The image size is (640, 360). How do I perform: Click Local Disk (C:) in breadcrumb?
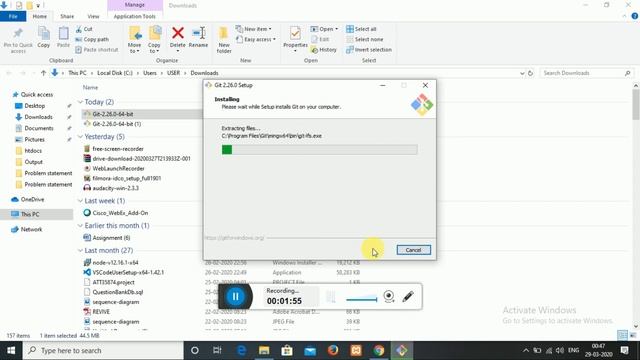click(x=115, y=73)
